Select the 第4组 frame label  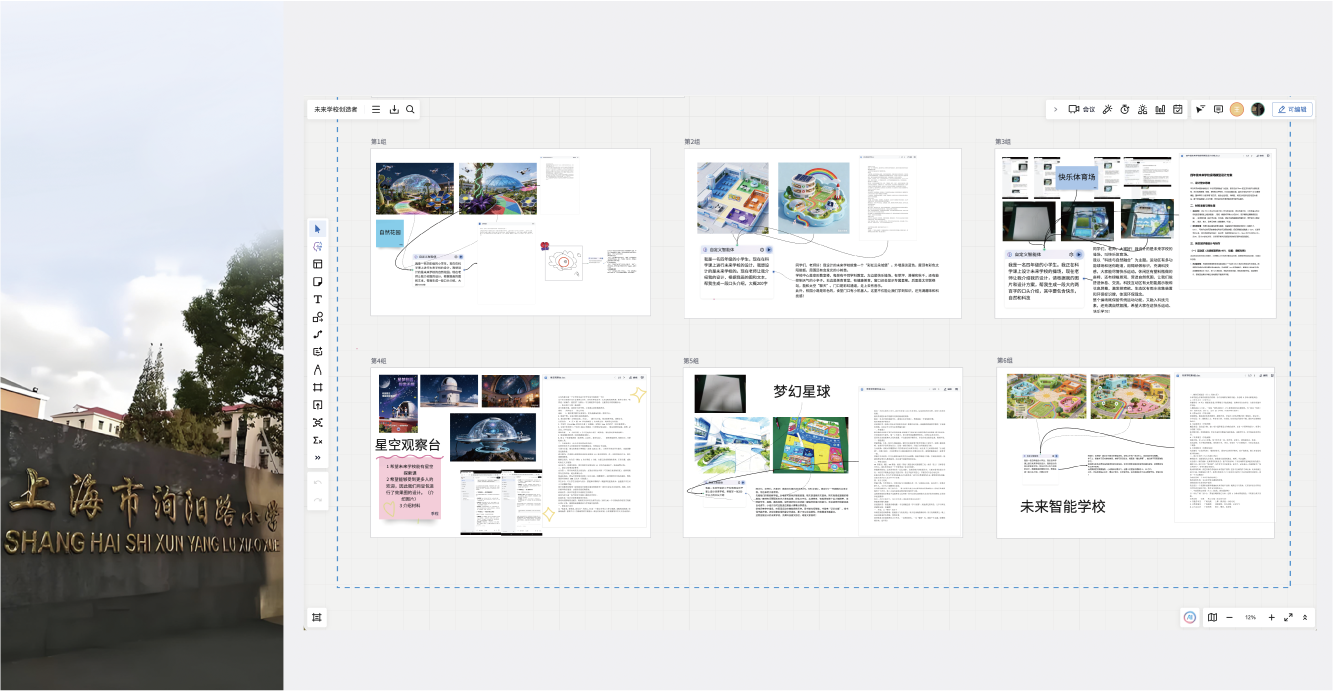(379, 360)
